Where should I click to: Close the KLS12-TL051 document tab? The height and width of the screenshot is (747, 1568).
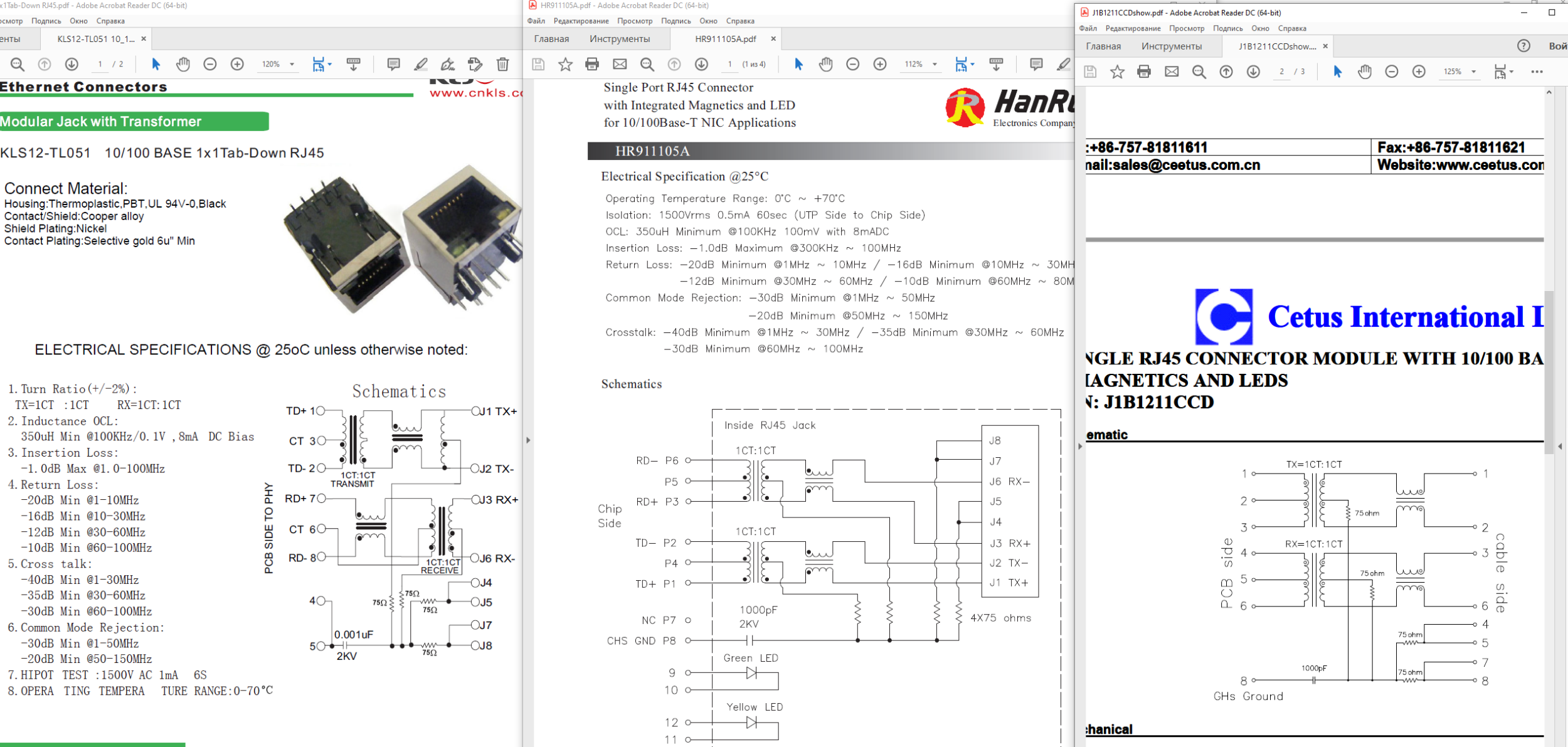click(144, 39)
